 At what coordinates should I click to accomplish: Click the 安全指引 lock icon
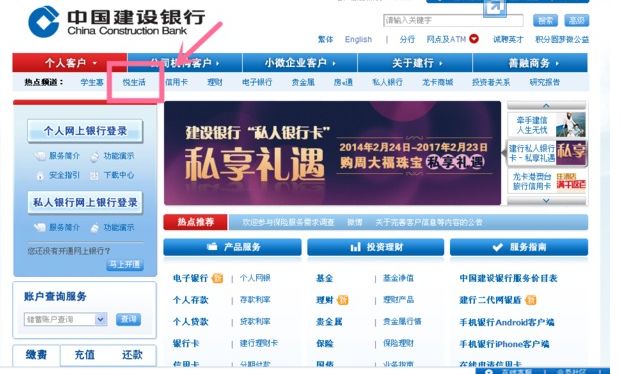pyautogui.click(x=40, y=176)
